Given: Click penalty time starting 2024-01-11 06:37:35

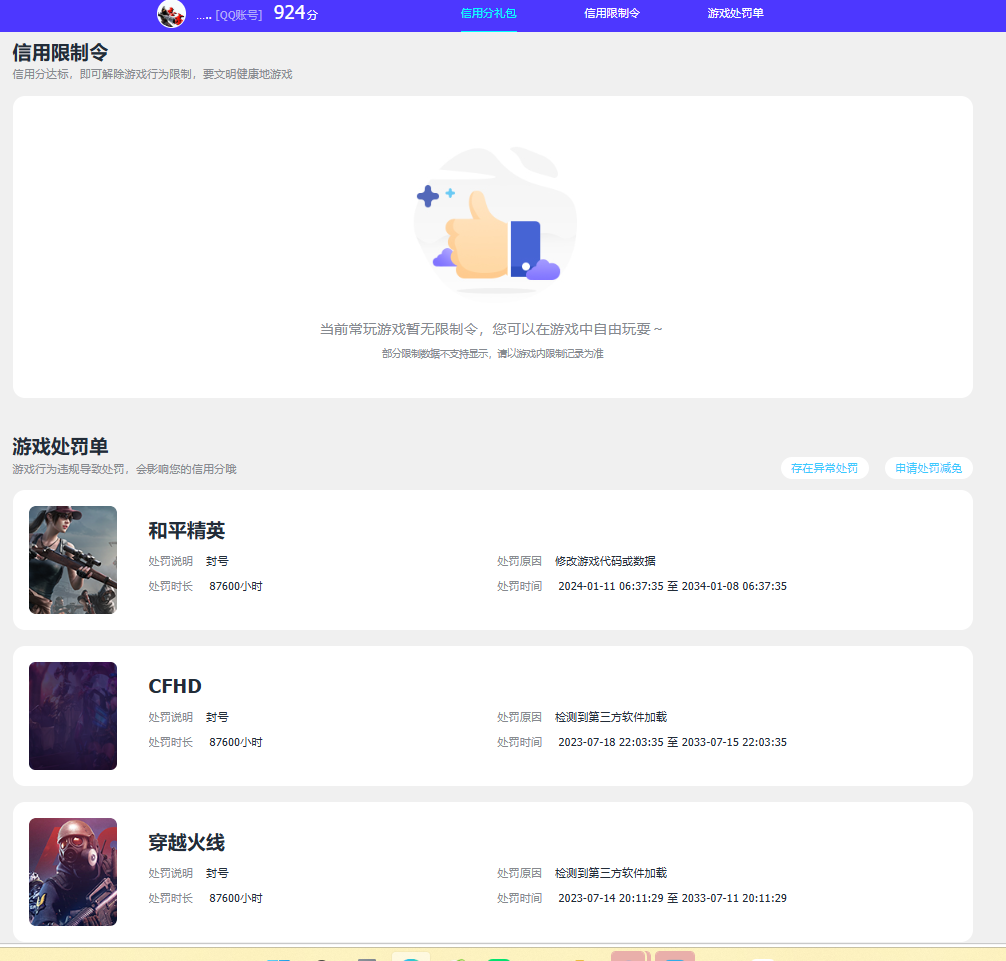Looking at the screenshot, I should [x=672, y=586].
